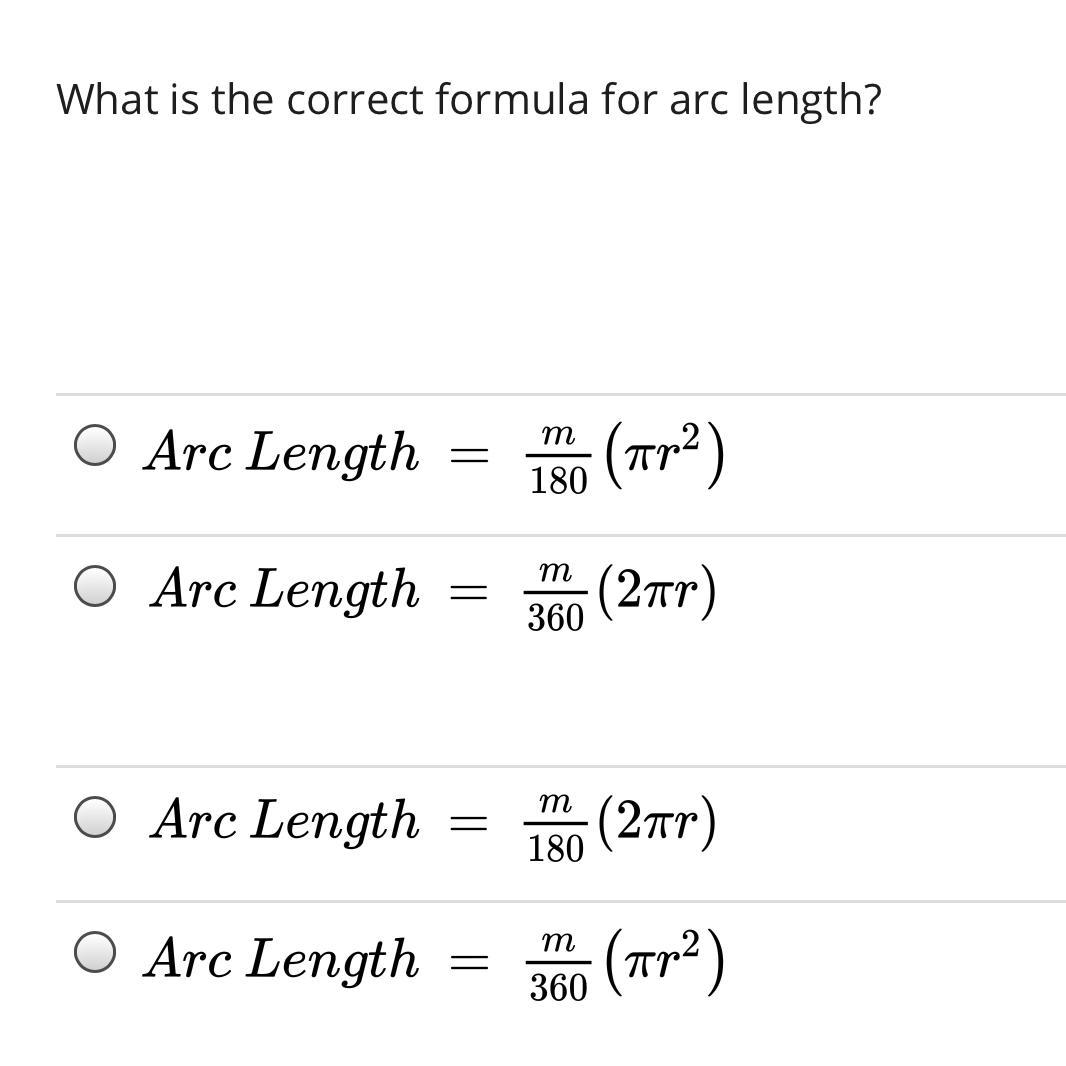
Task: Click the "Arc Length" label in the second option
Action: click(285, 589)
